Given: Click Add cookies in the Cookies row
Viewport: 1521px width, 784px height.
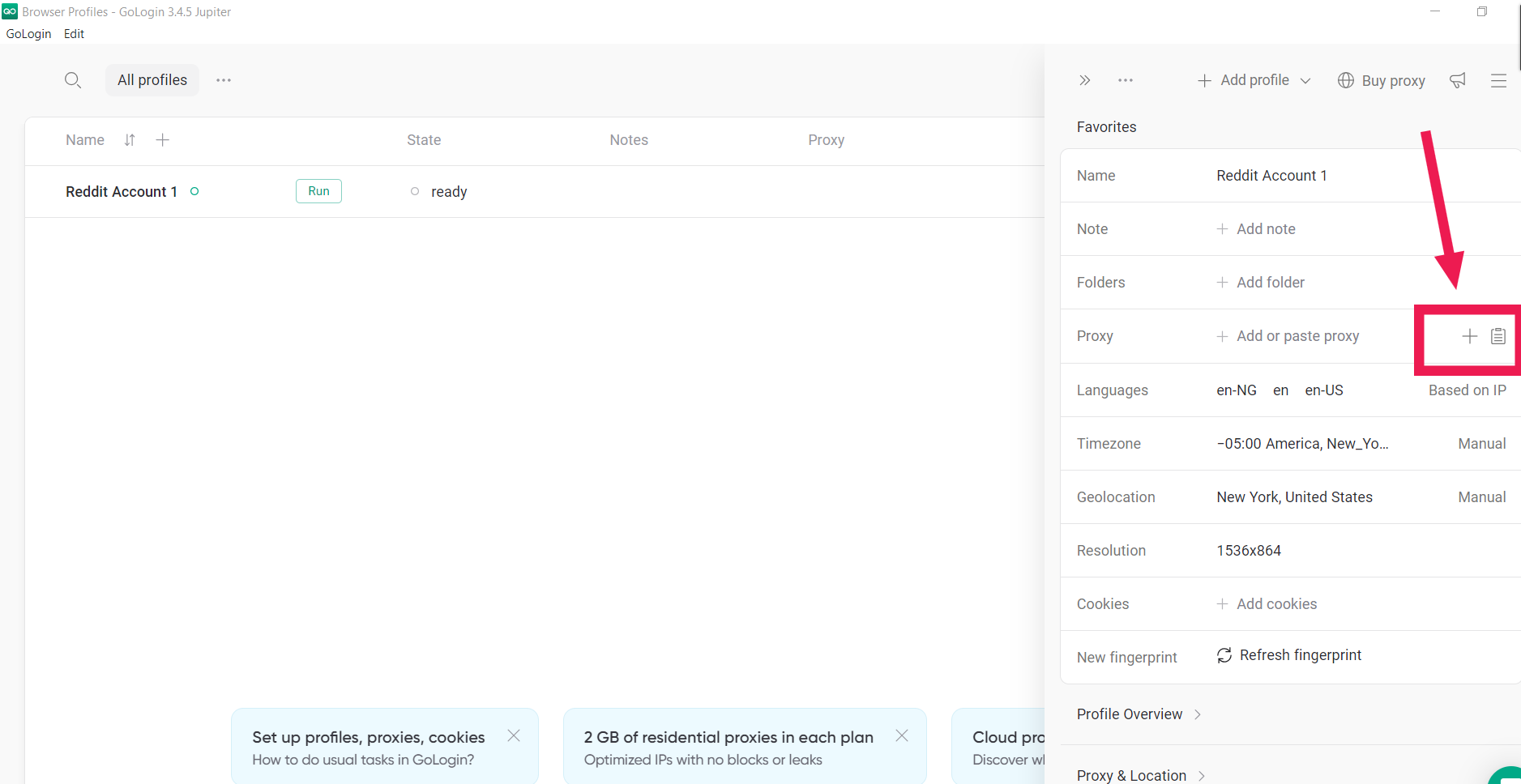Looking at the screenshot, I should coord(1267,604).
